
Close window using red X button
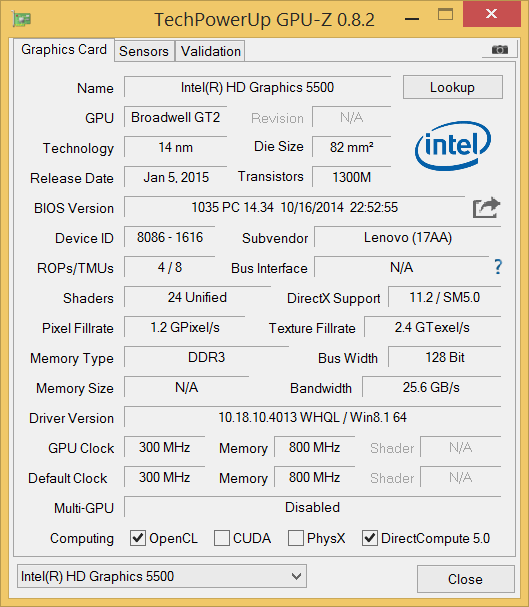491,14
